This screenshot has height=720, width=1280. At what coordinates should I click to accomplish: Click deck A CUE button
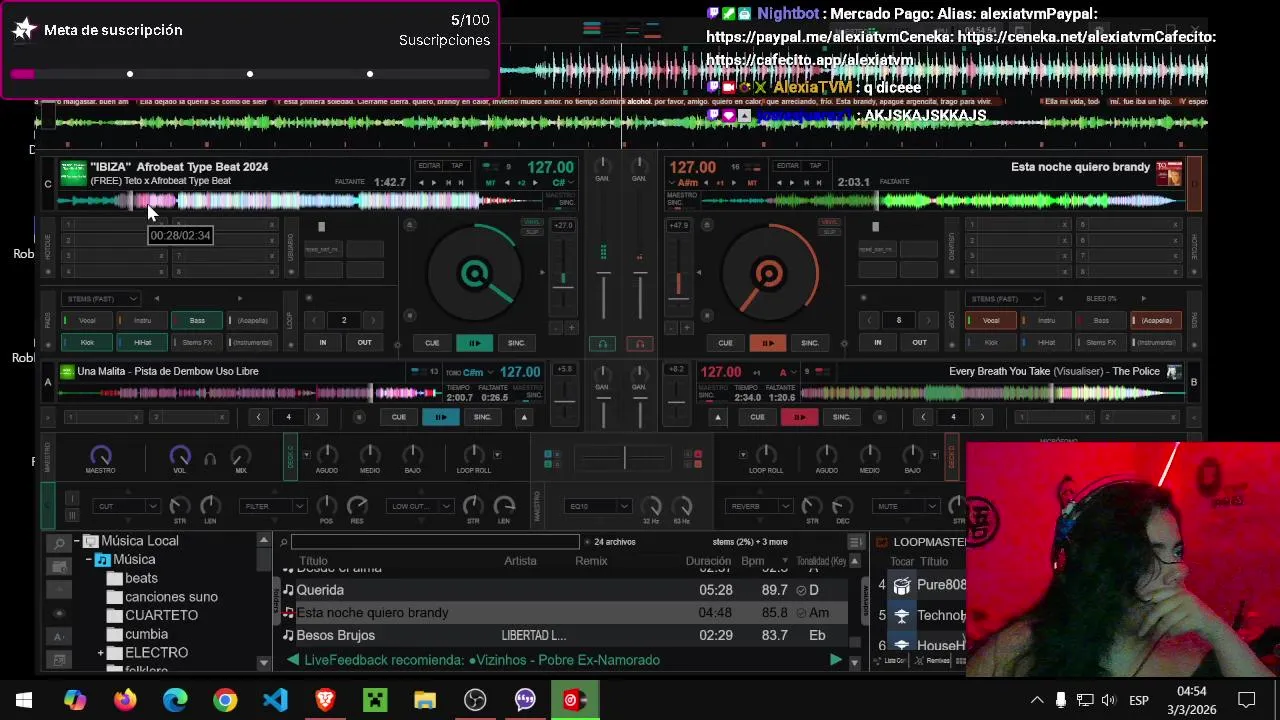(398, 417)
